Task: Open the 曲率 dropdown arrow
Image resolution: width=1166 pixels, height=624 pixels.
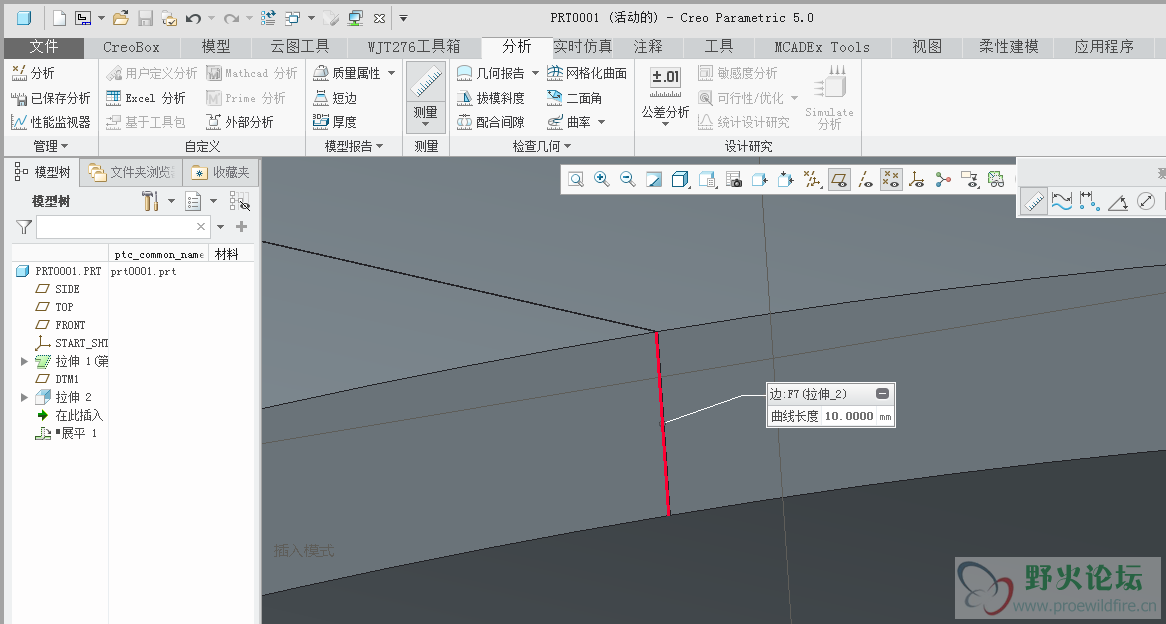Action: 602,122
